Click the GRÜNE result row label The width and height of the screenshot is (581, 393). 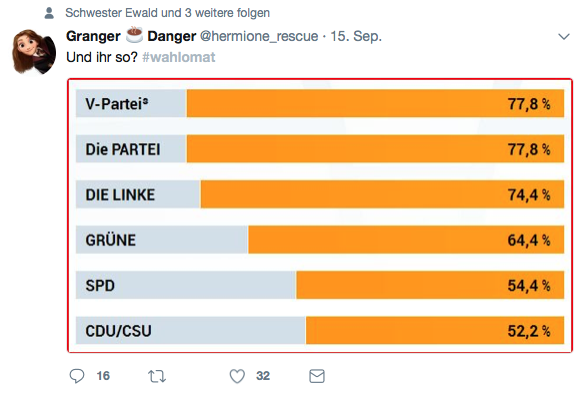tap(110, 240)
